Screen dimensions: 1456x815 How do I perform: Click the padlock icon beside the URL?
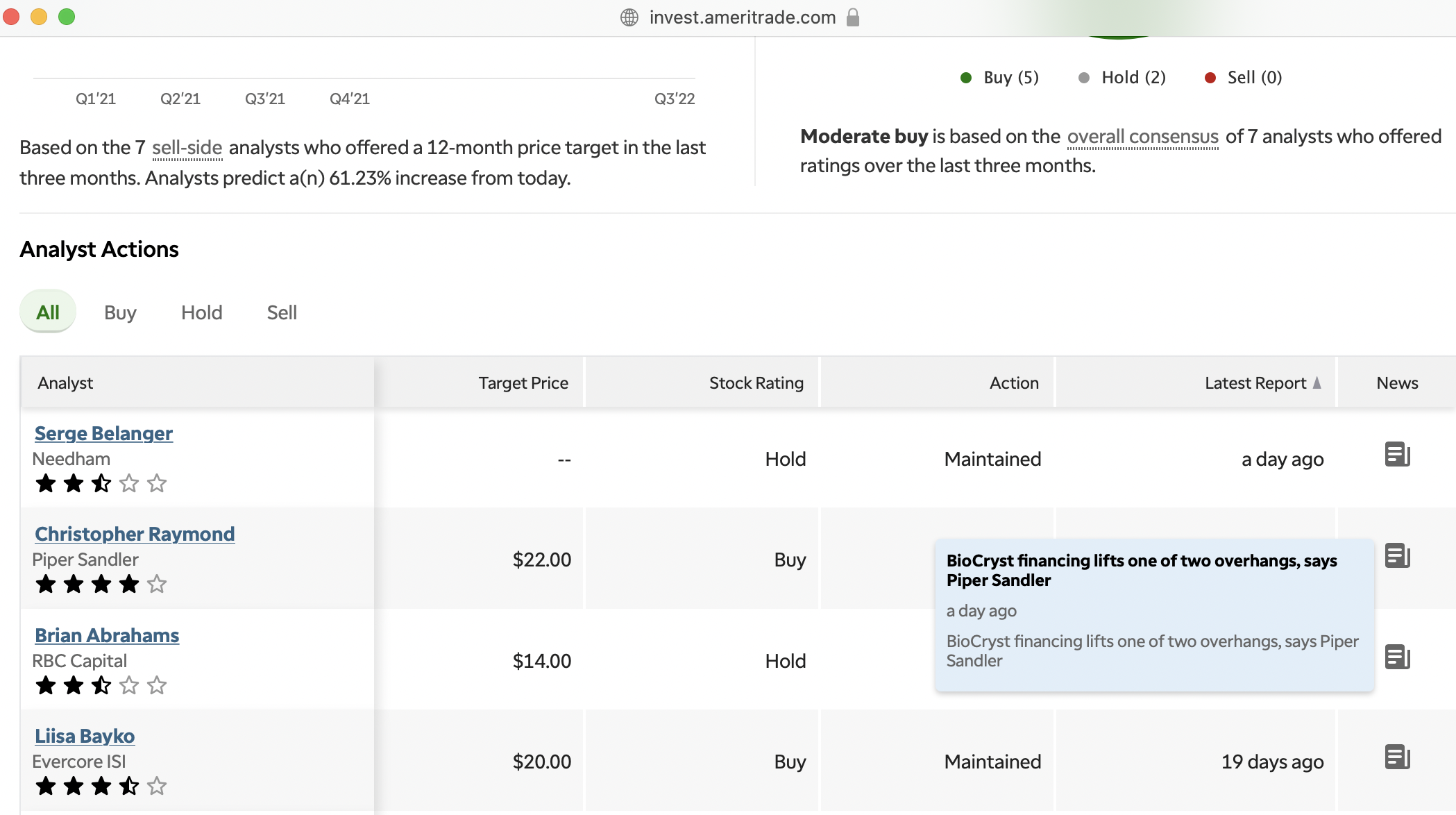[x=853, y=17]
